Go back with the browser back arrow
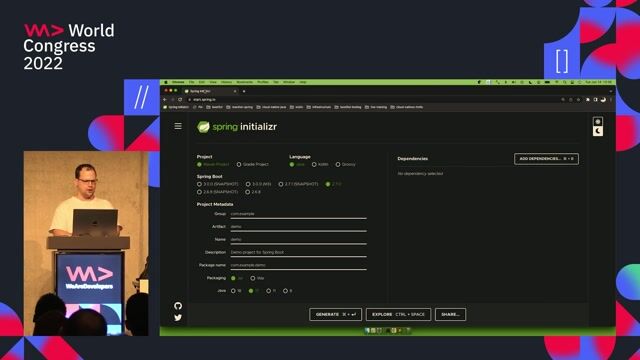This screenshot has width=640, height=360. [165, 99]
